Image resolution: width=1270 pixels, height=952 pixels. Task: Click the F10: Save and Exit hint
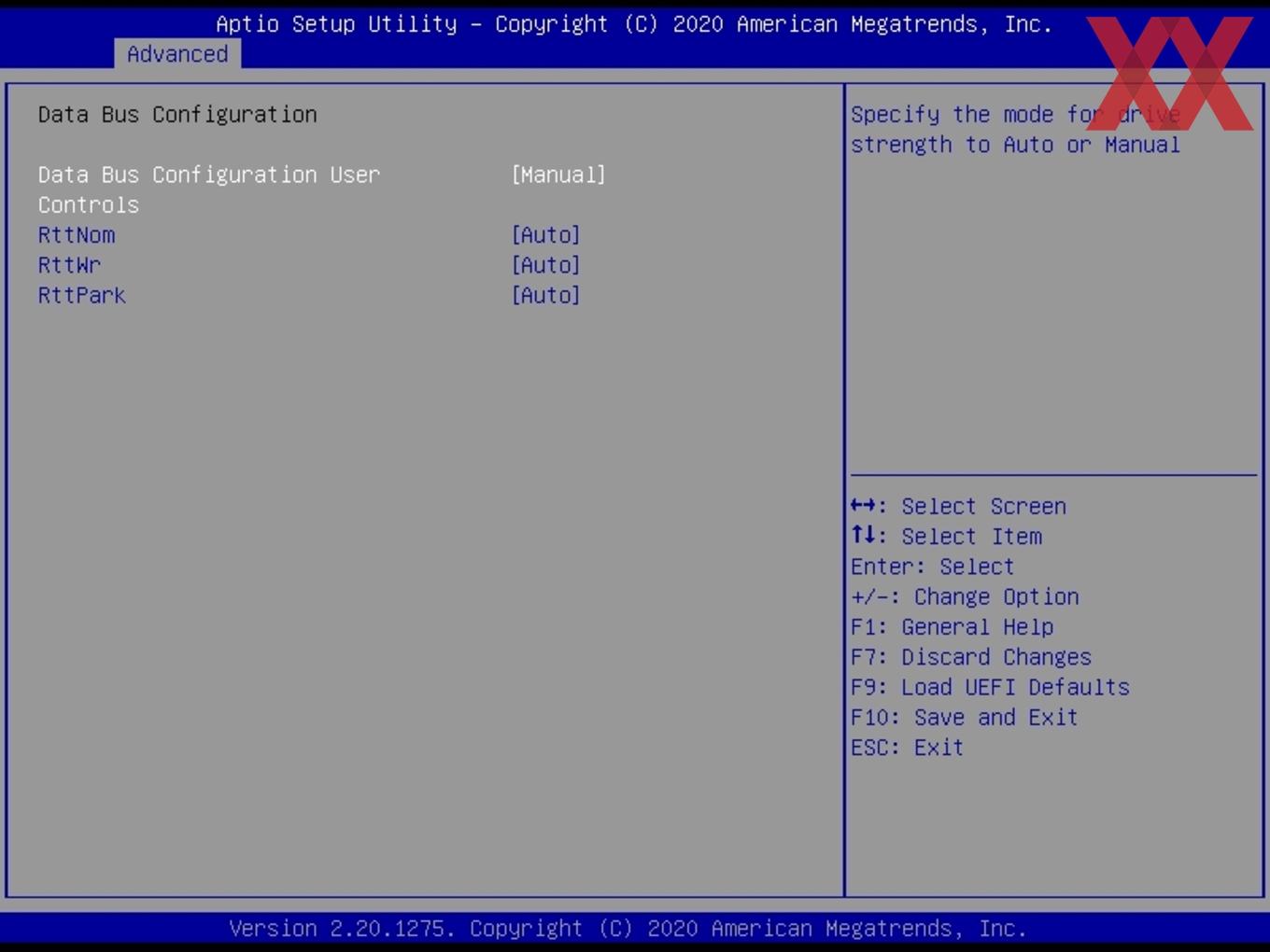click(964, 718)
